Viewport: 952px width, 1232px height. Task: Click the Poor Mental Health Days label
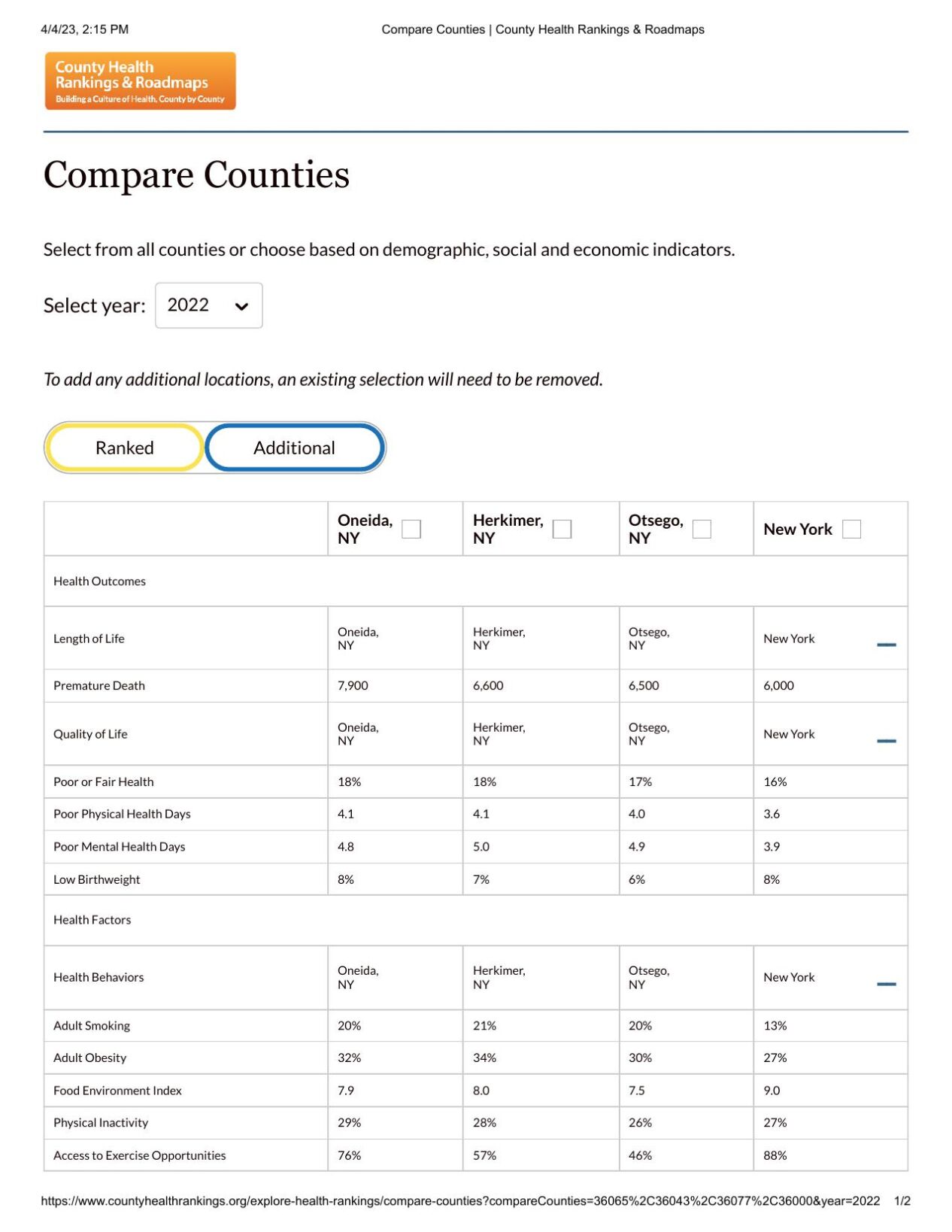119,846
